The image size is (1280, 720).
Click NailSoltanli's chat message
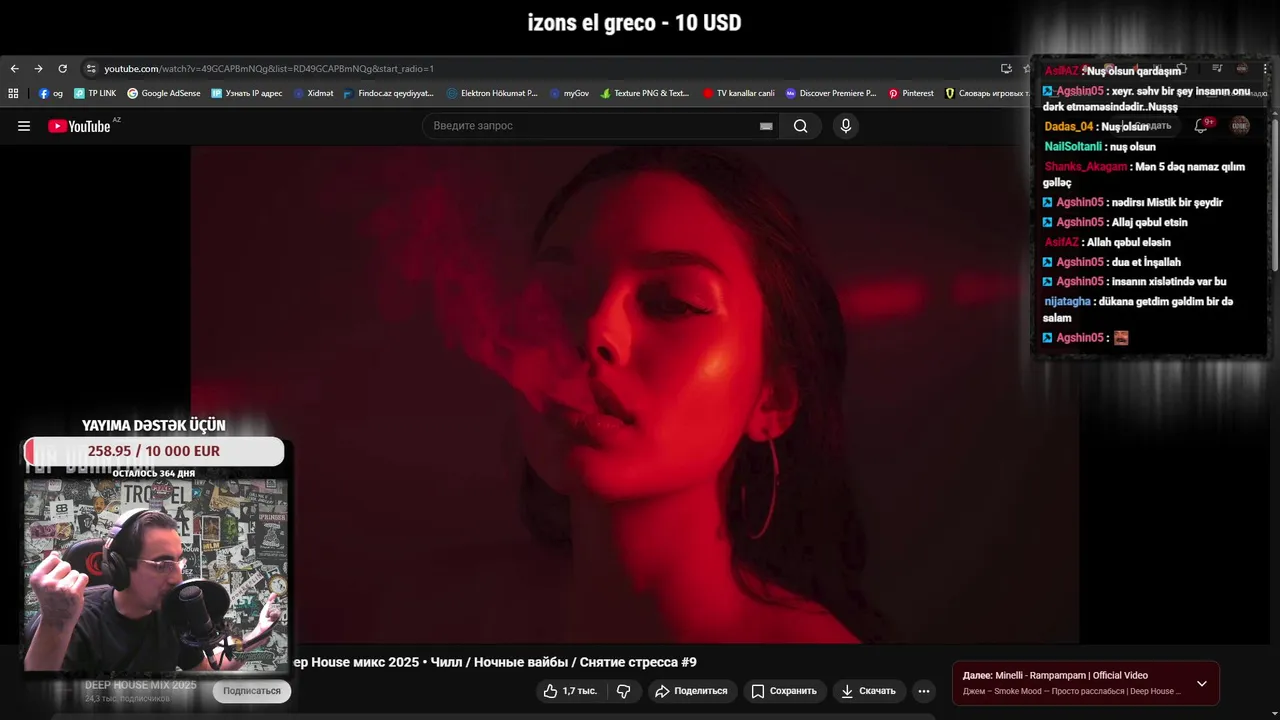coord(1100,147)
